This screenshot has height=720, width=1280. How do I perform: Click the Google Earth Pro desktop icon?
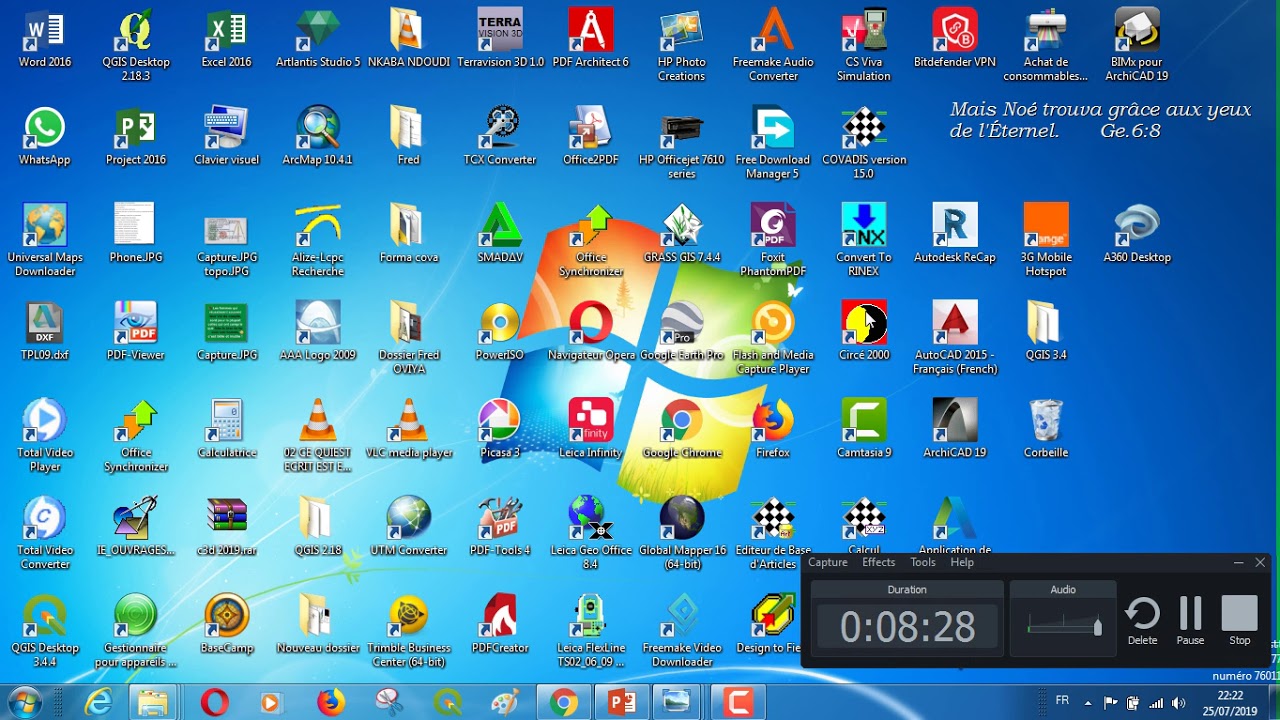click(682, 332)
